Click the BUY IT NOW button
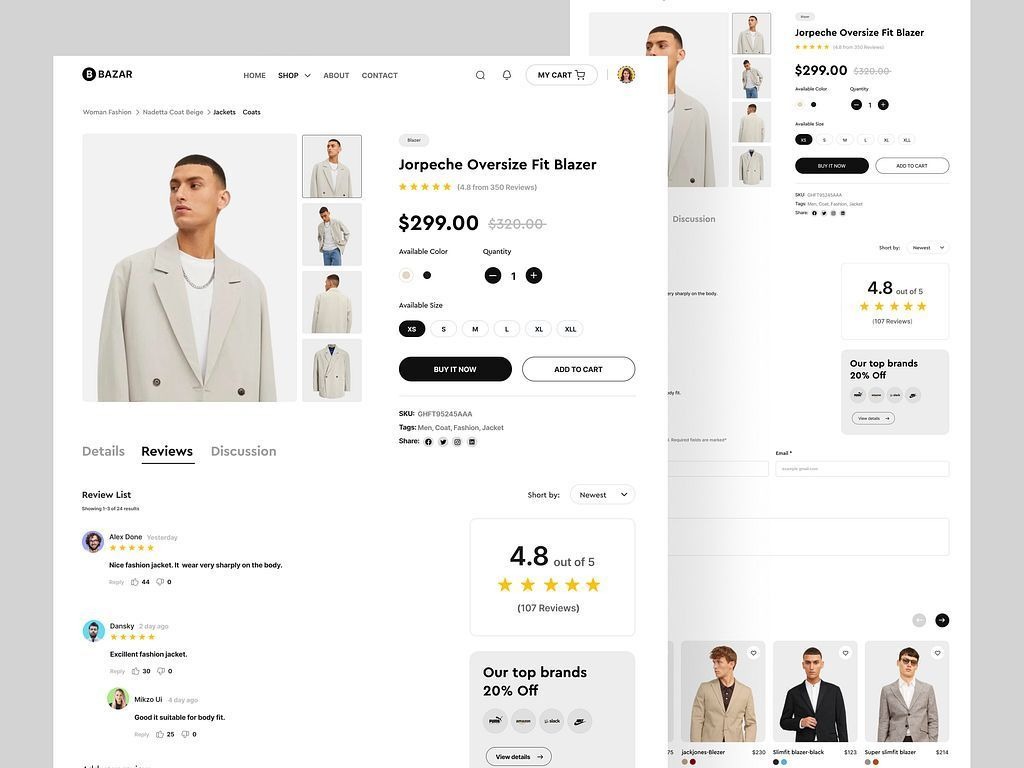 (x=455, y=368)
